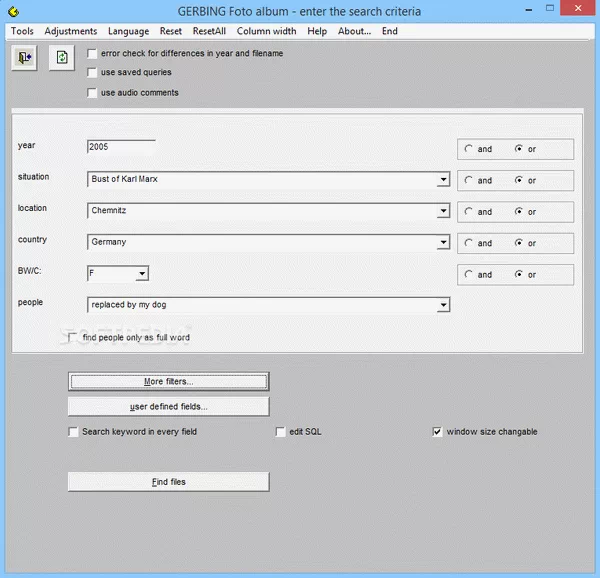Toggle the use saved queries checkbox
Image resolution: width=600 pixels, height=578 pixels.
(93, 73)
